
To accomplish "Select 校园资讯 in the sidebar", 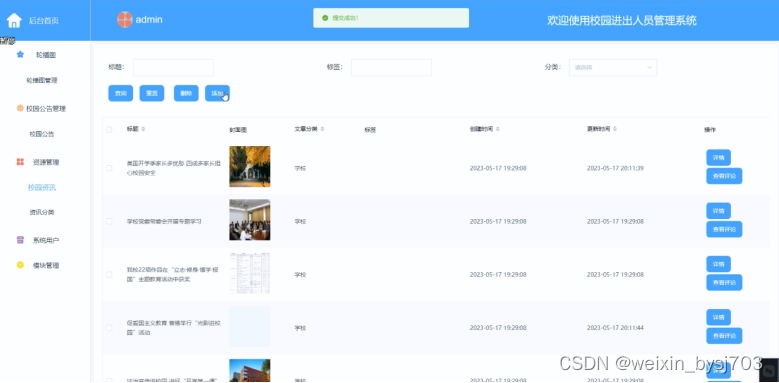I will tap(42, 188).
